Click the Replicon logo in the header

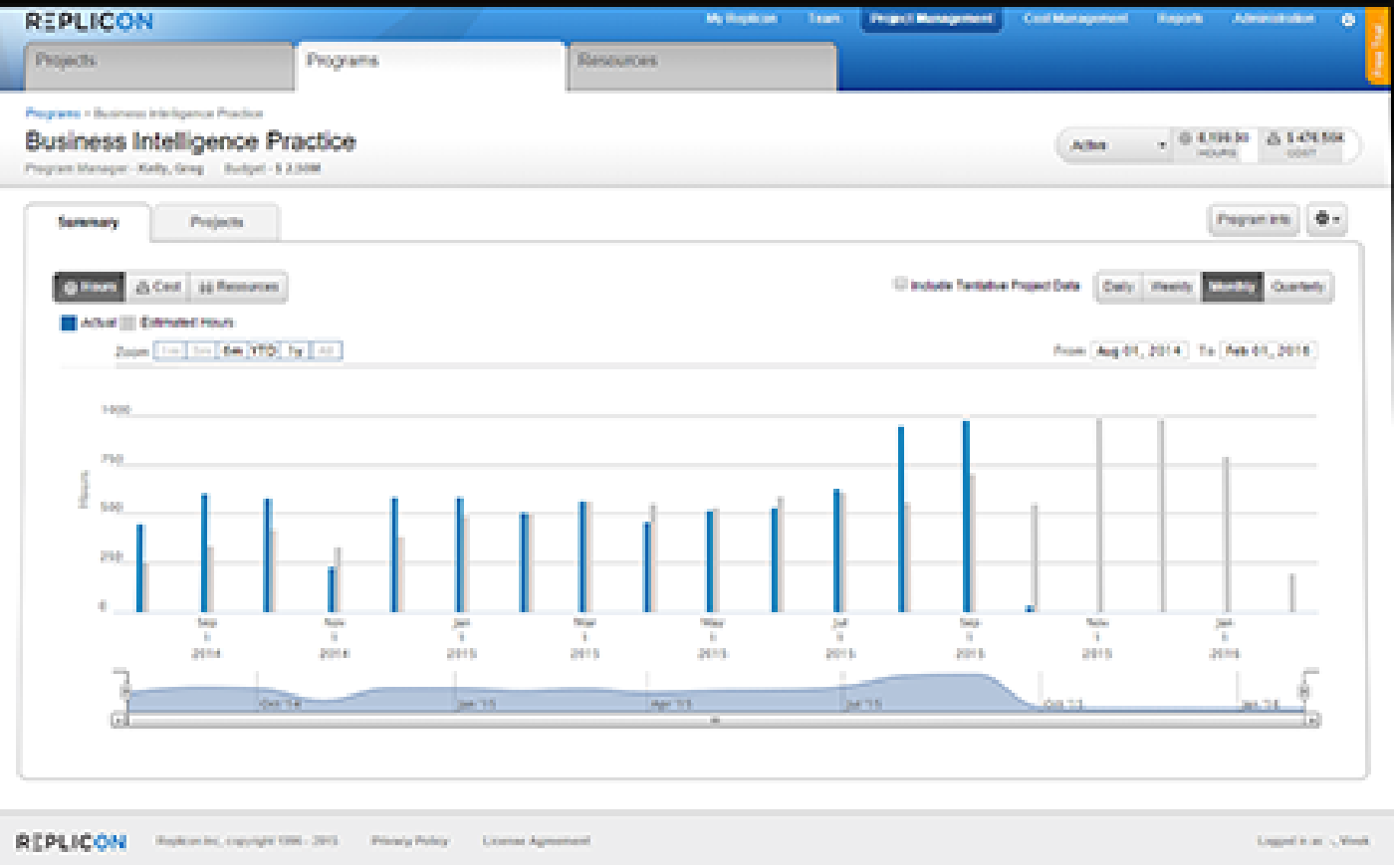click(89, 21)
